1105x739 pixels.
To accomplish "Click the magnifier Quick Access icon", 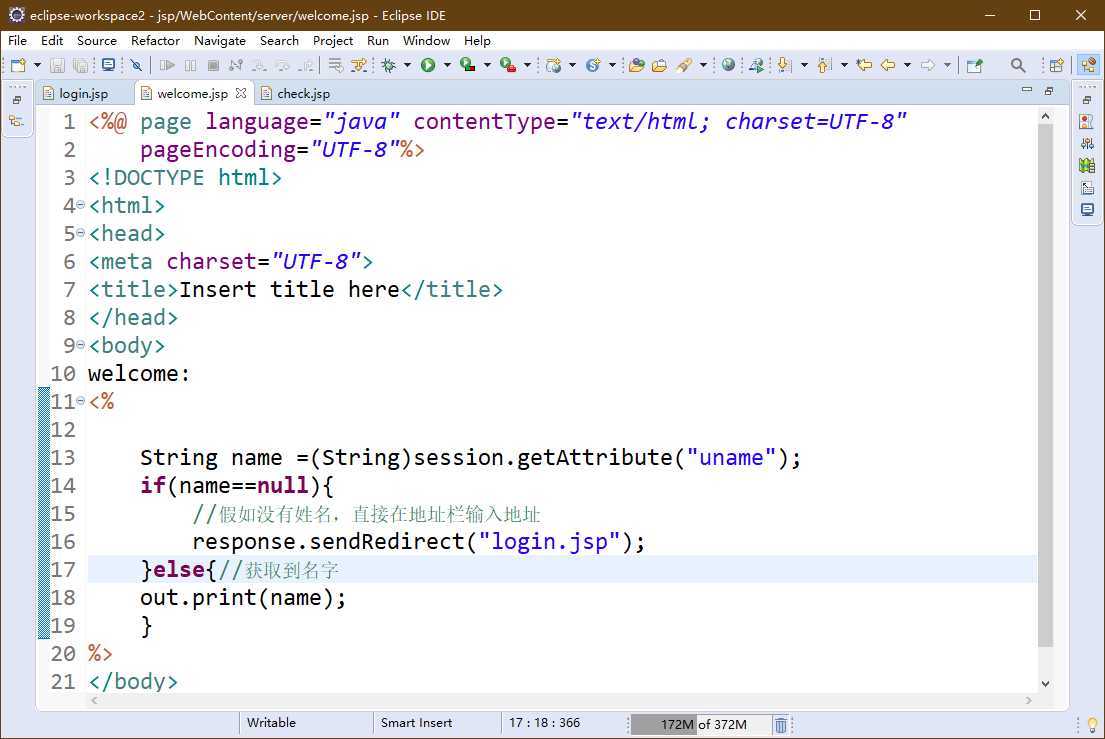I will pyautogui.click(x=1018, y=66).
